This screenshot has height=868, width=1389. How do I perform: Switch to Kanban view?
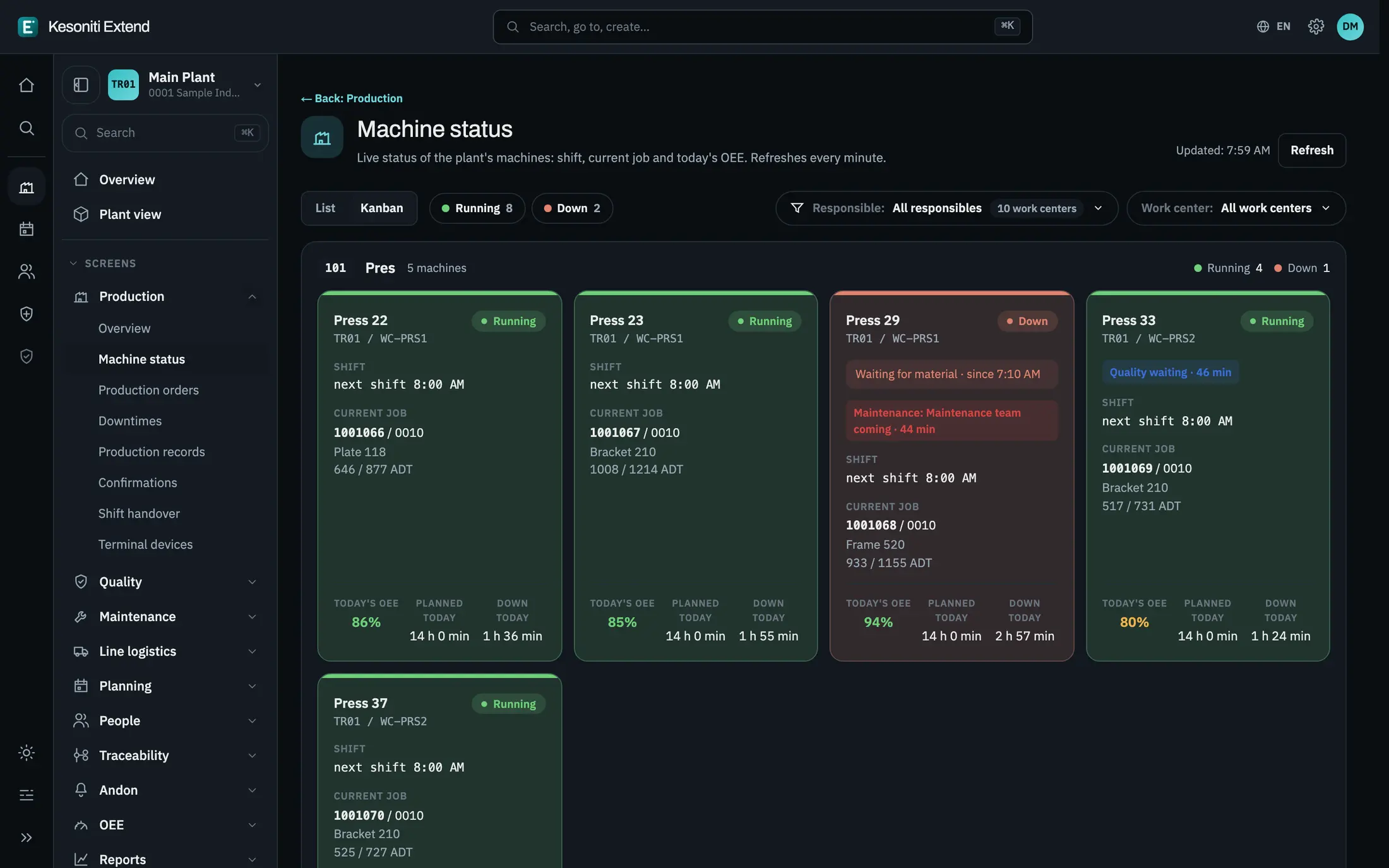pyautogui.click(x=381, y=208)
